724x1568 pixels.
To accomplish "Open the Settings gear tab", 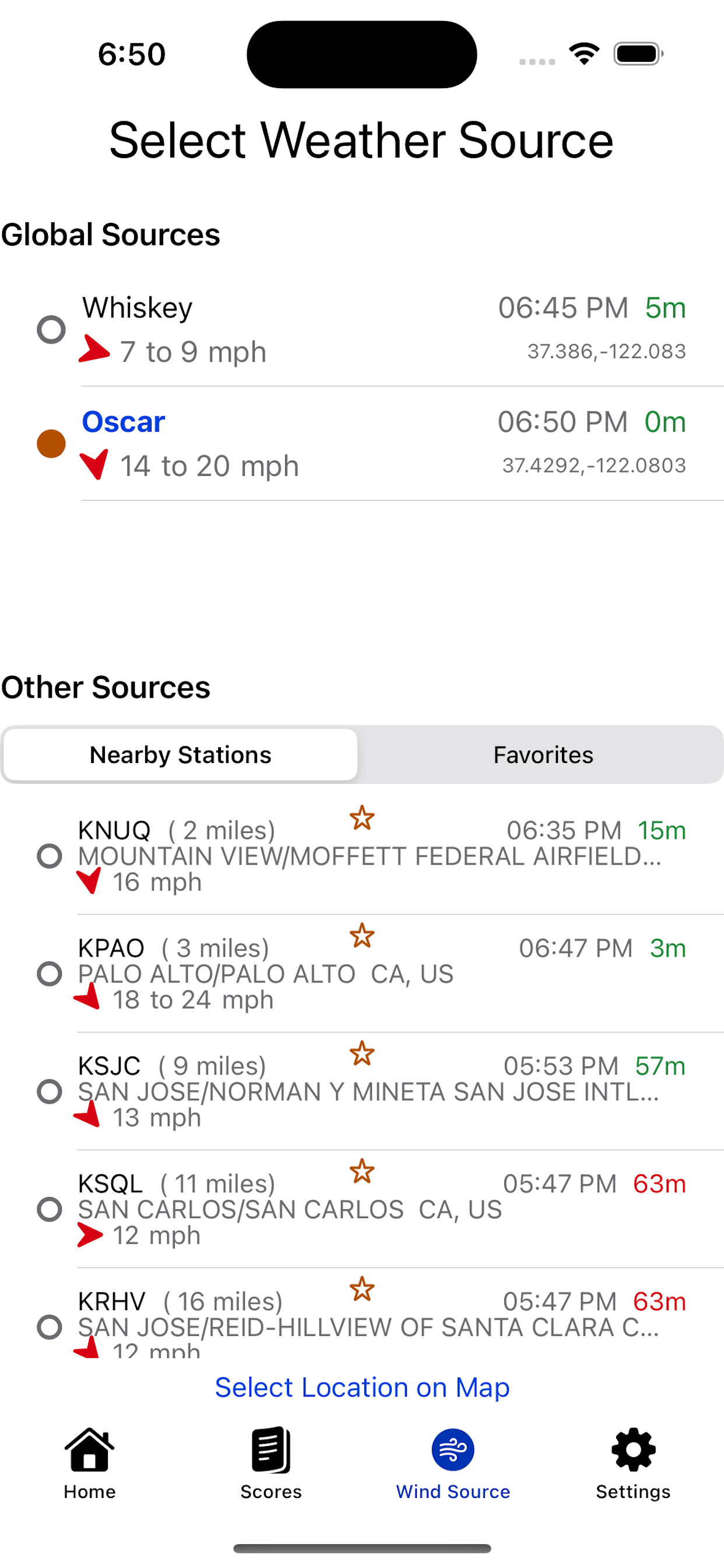I will [633, 1450].
